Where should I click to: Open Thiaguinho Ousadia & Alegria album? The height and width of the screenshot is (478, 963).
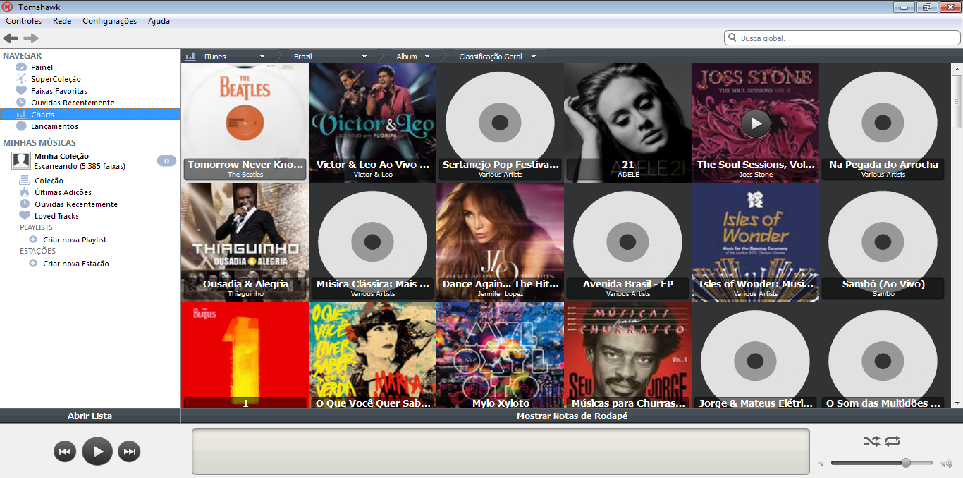pos(245,242)
